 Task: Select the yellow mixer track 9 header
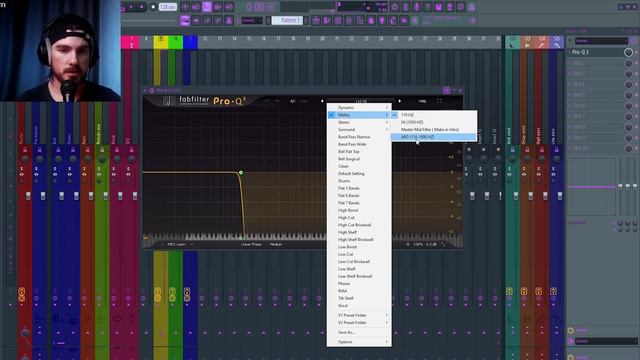click(x=161, y=42)
